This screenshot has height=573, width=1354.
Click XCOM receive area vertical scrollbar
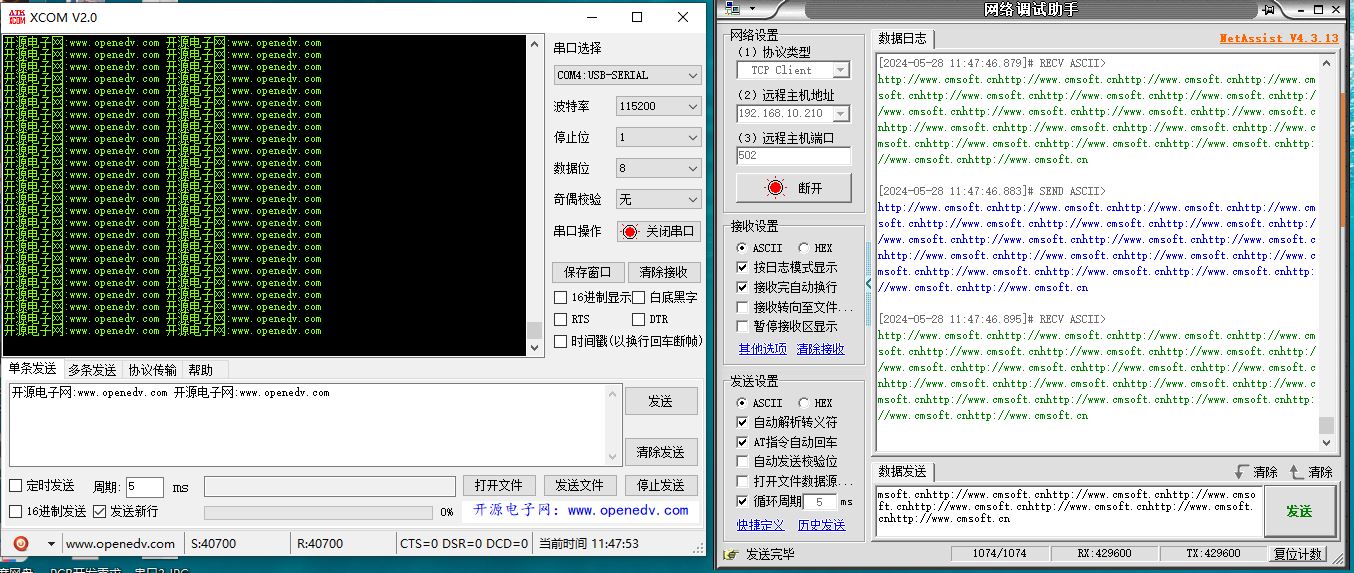coord(534,194)
